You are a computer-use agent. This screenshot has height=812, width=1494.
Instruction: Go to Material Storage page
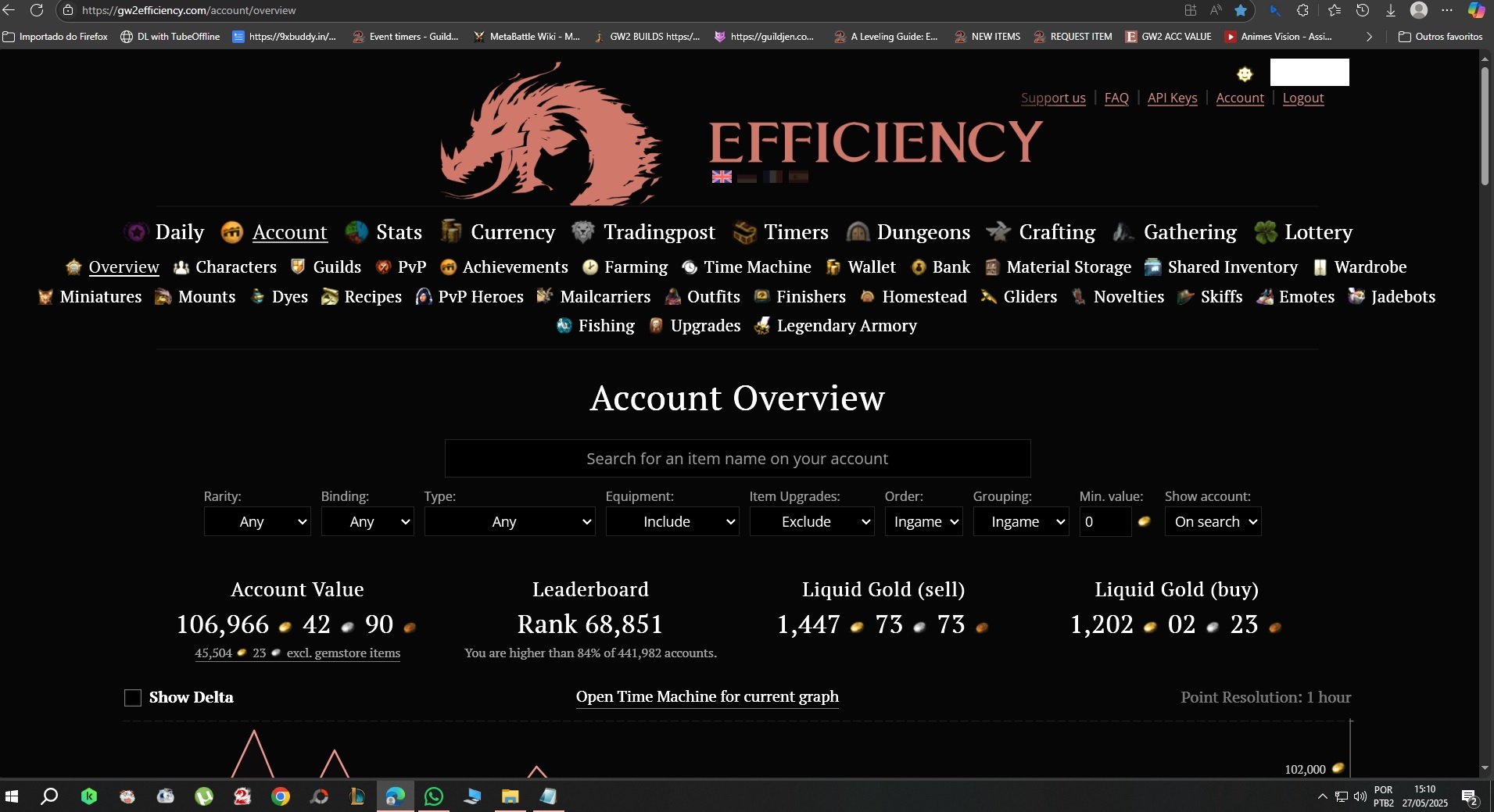[x=1069, y=267]
